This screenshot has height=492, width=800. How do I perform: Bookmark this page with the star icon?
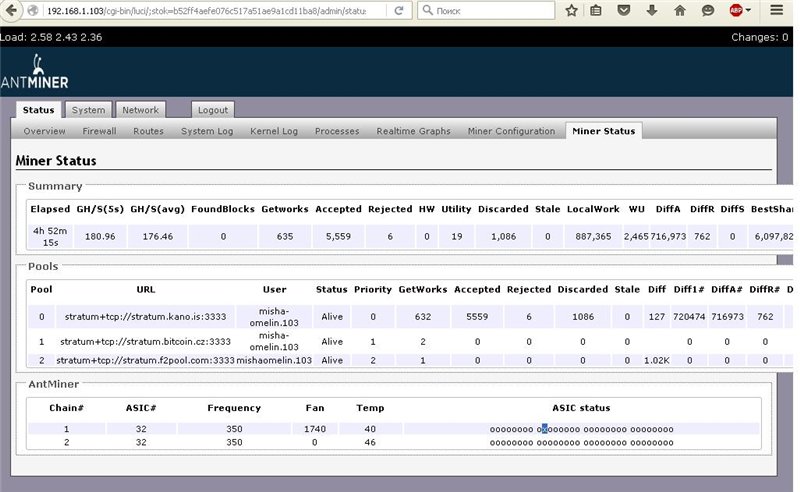tap(571, 10)
